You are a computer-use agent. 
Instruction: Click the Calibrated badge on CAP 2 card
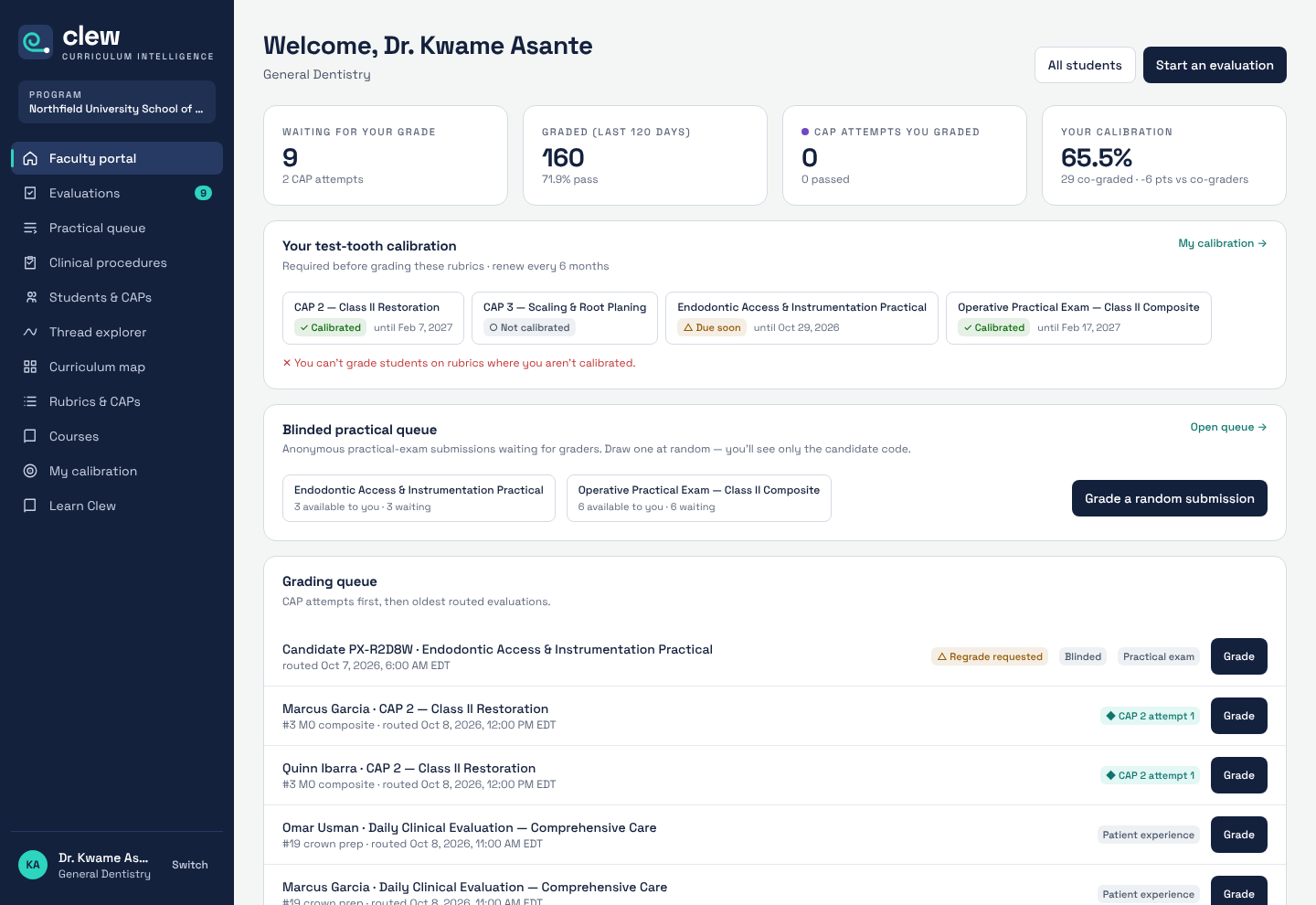pyautogui.click(x=330, y=327)
